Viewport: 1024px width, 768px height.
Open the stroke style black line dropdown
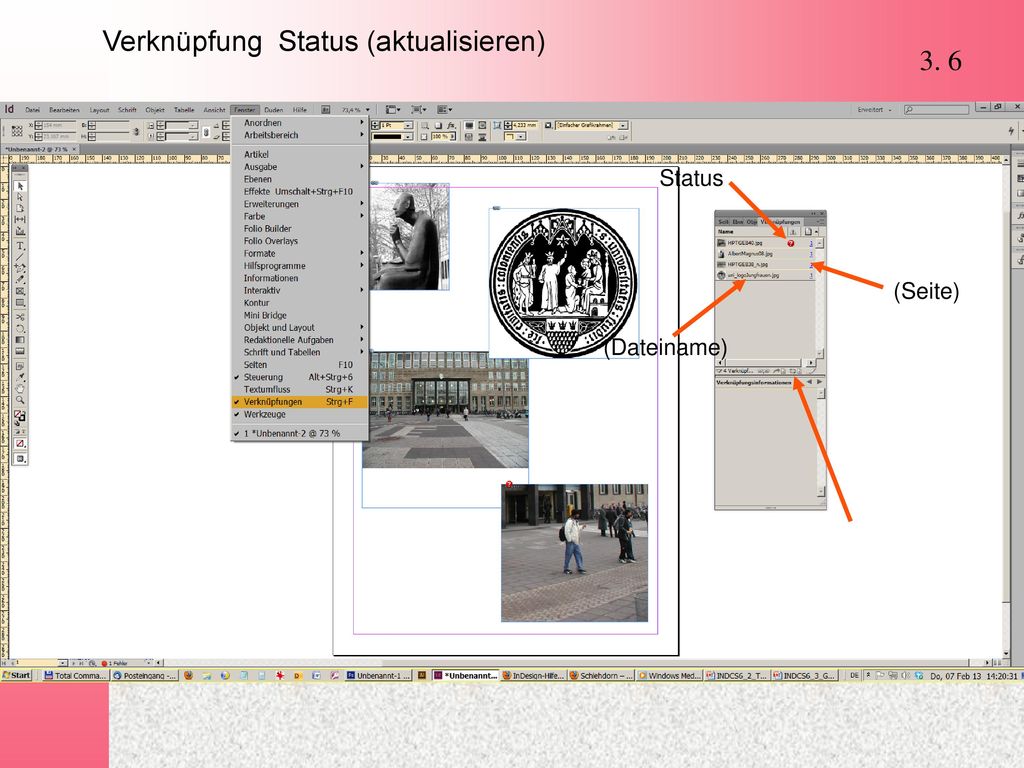pyautogui.click(x=408, y=136)
